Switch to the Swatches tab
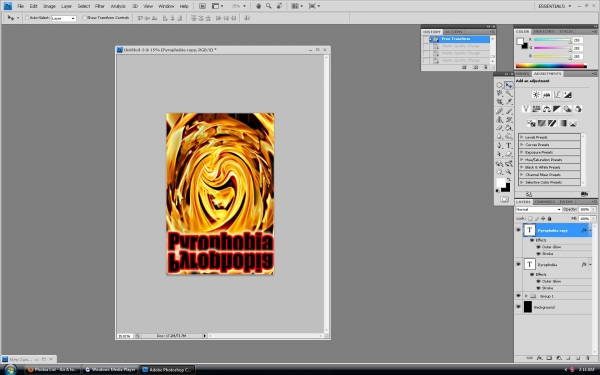Image resolution: width=600 pixels, height=375 pixels. click(544, 31)
